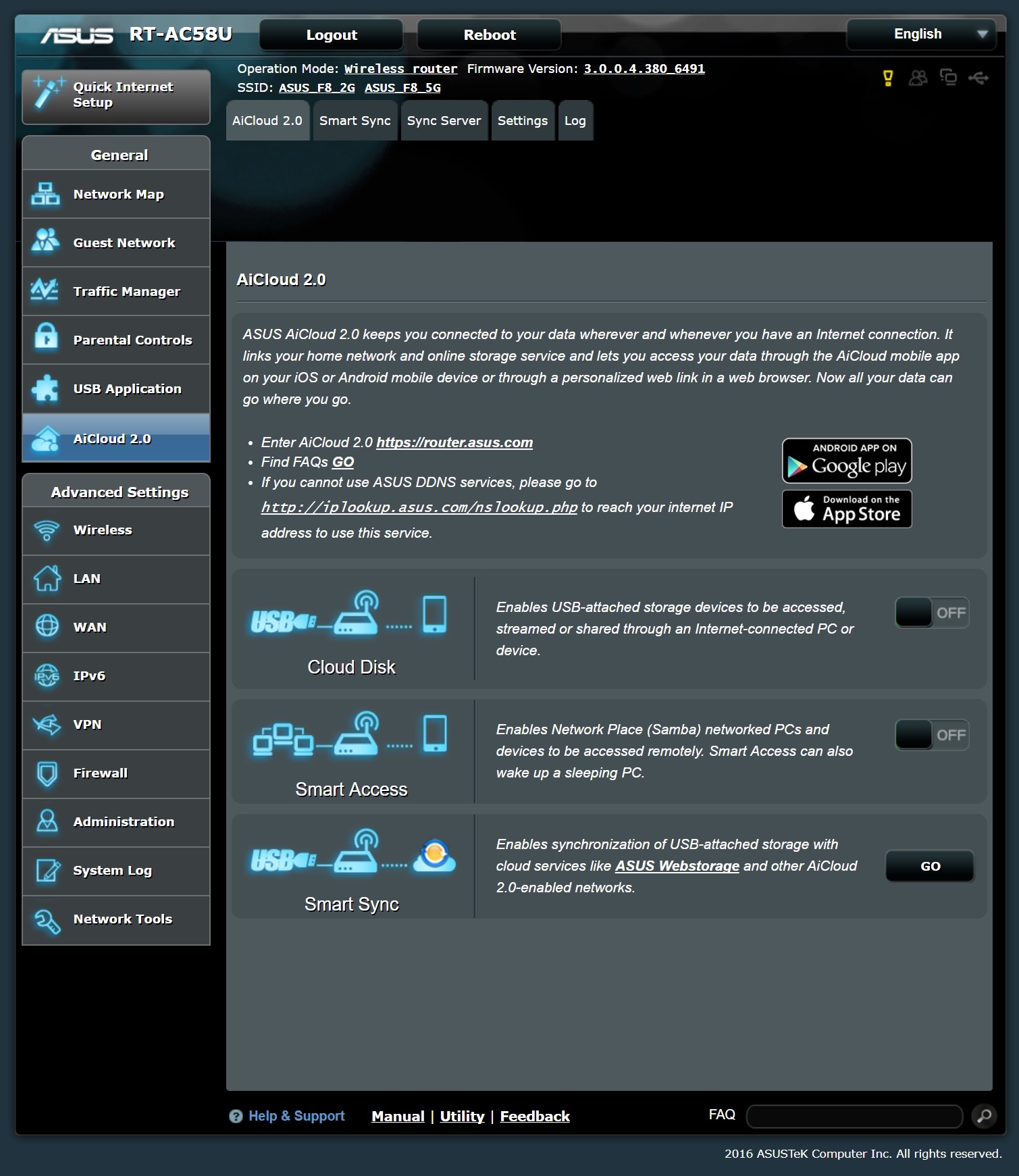Click the Firewall shield icon
This screenshot has width=1019, height=1176.
coord(47,773)
